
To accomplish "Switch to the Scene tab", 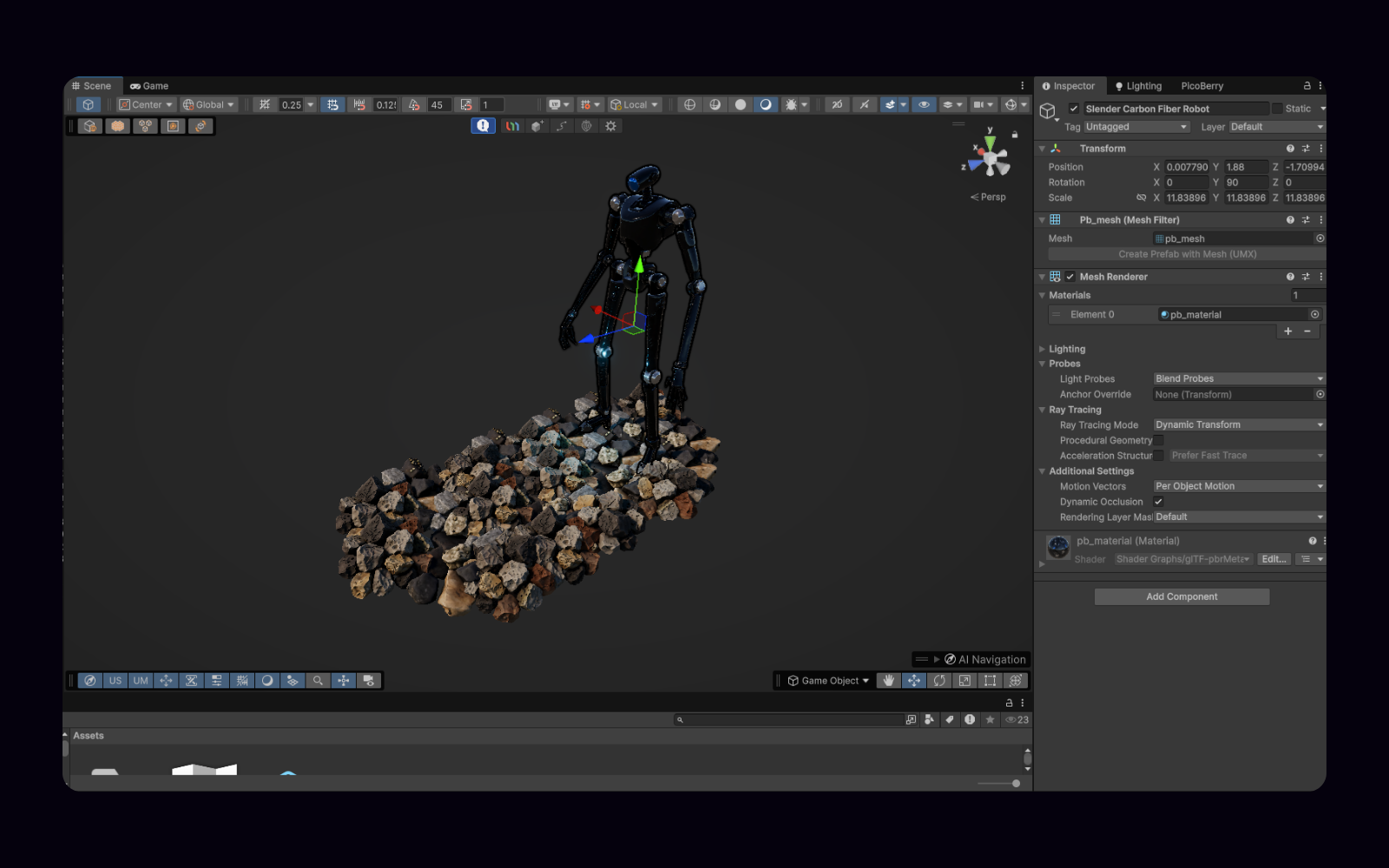I will pyautogui.click(x=91, y=86).
